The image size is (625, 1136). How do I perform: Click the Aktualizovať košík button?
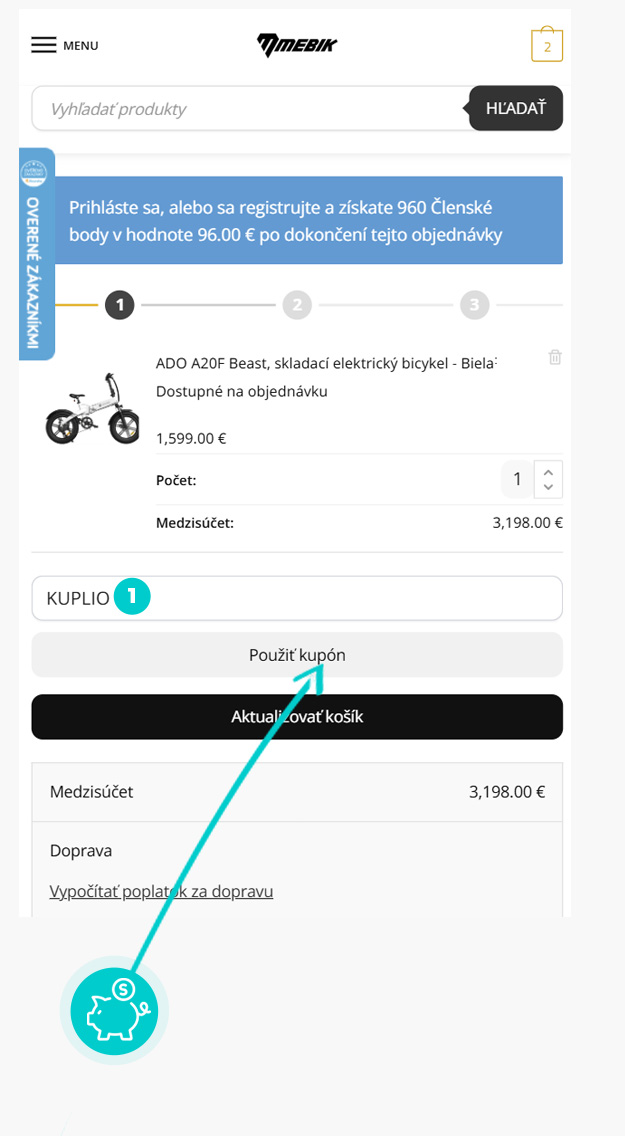(297, 717)
